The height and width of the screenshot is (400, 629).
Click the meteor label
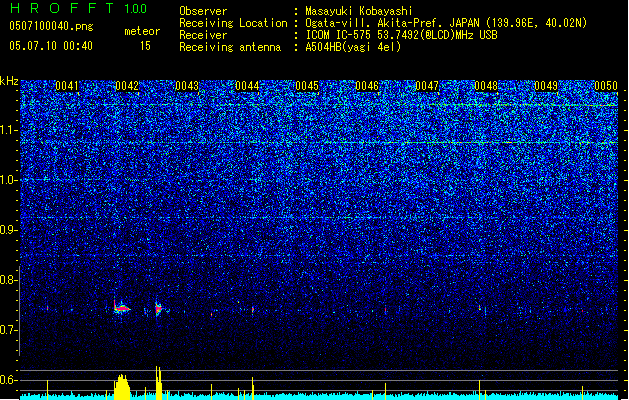point(142,31)
